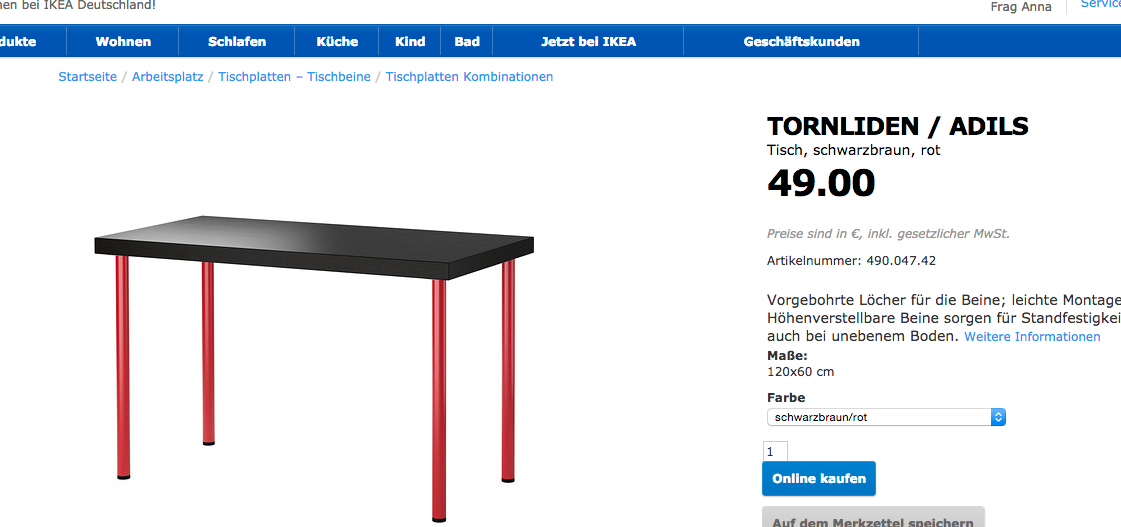Open the Wohnen menu

(123, 41)
